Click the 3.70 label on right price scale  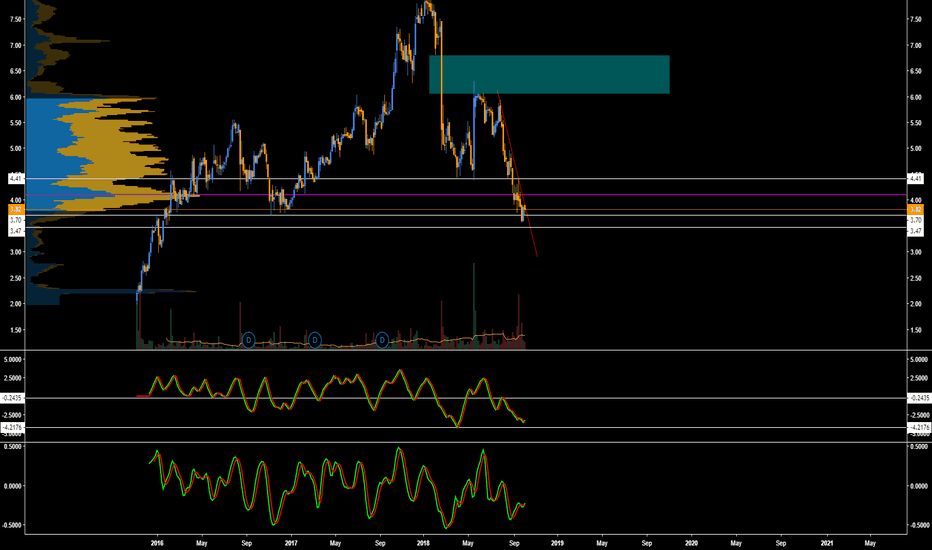915,220
